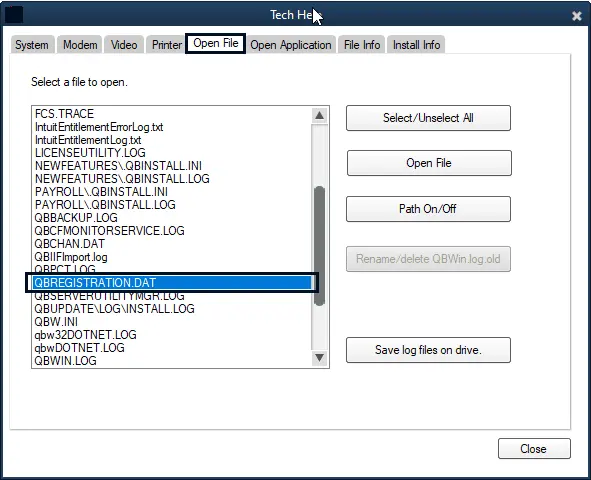The height and width of the screenshot is (480, 591).
Task: Select highlighted QBREGISTRATION.DAT file
Action: 172,283
